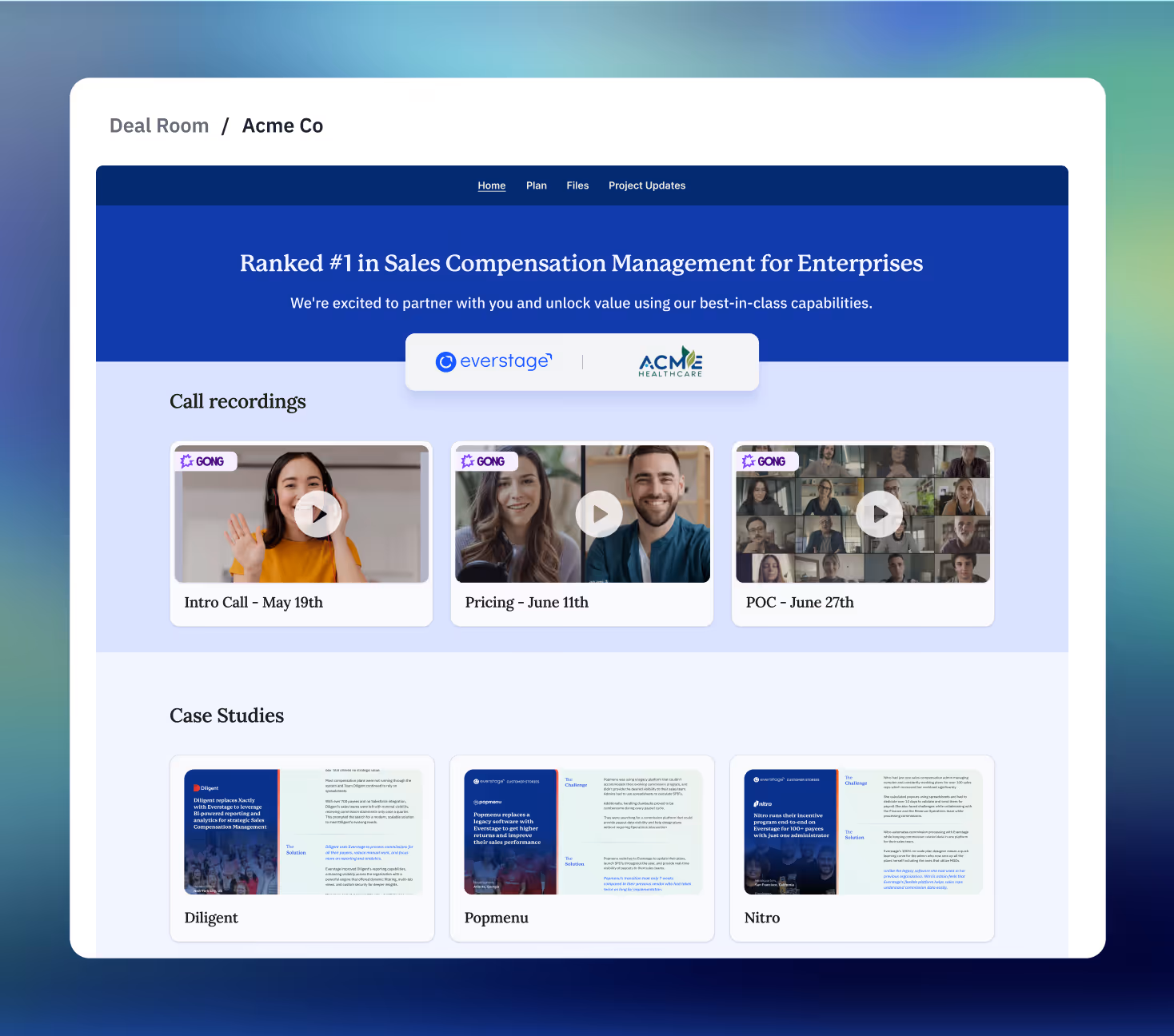Click the Acme Healthcare logo

click(x=670, y=361)
